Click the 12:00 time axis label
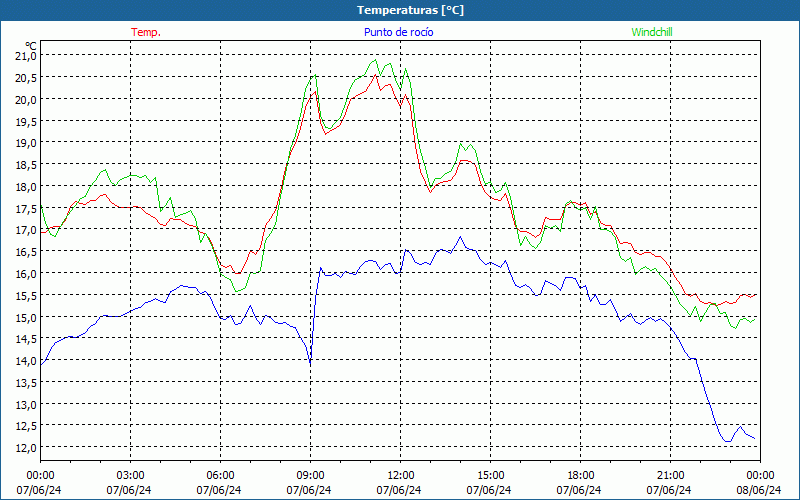The height and width of the screenshot is (500, 800). point(401,476)
